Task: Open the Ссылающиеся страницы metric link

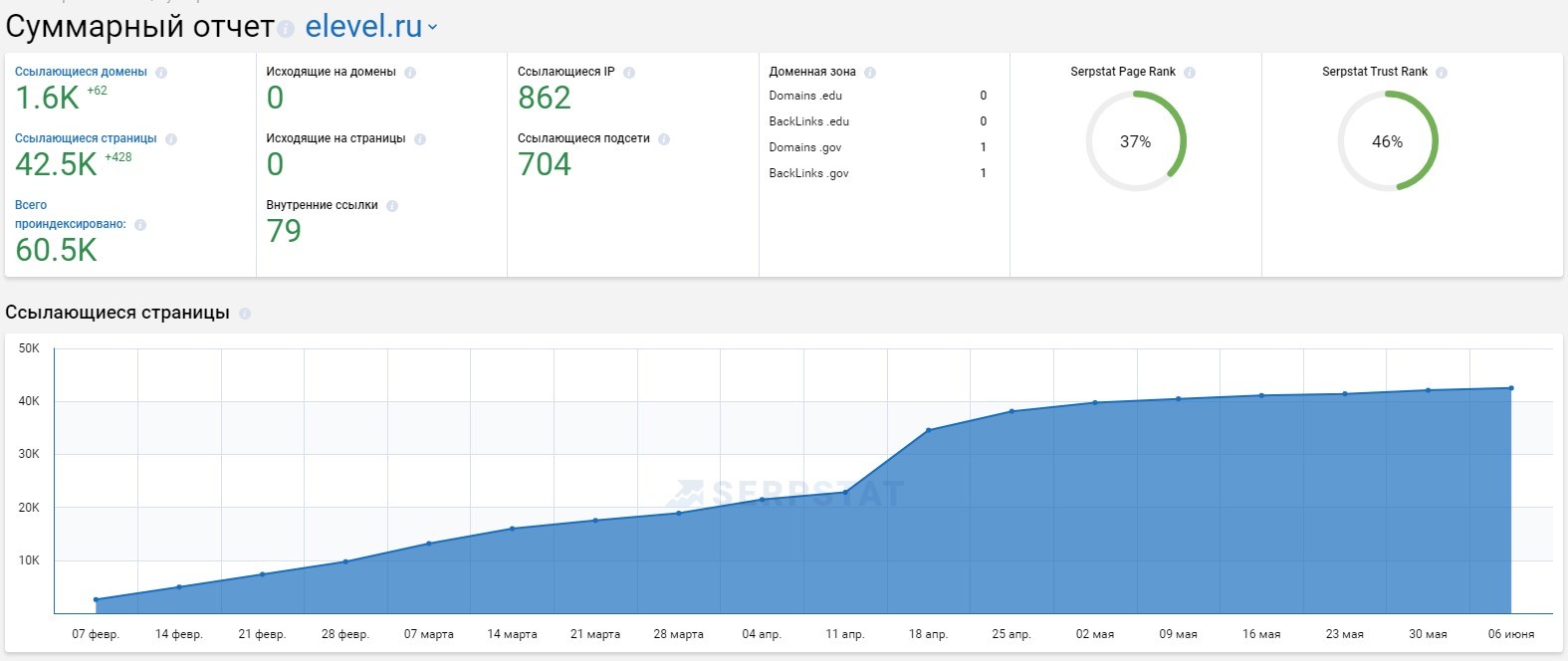Action: click(86, 138)
